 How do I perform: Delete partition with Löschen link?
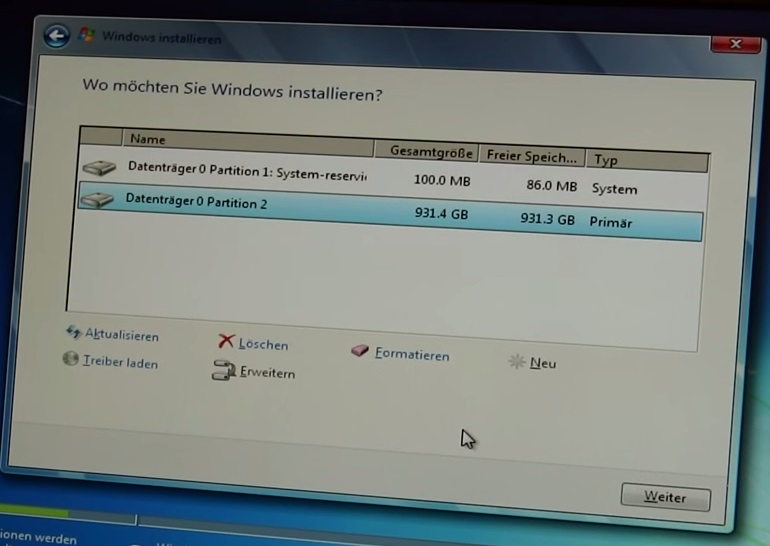tap(263, 344)
